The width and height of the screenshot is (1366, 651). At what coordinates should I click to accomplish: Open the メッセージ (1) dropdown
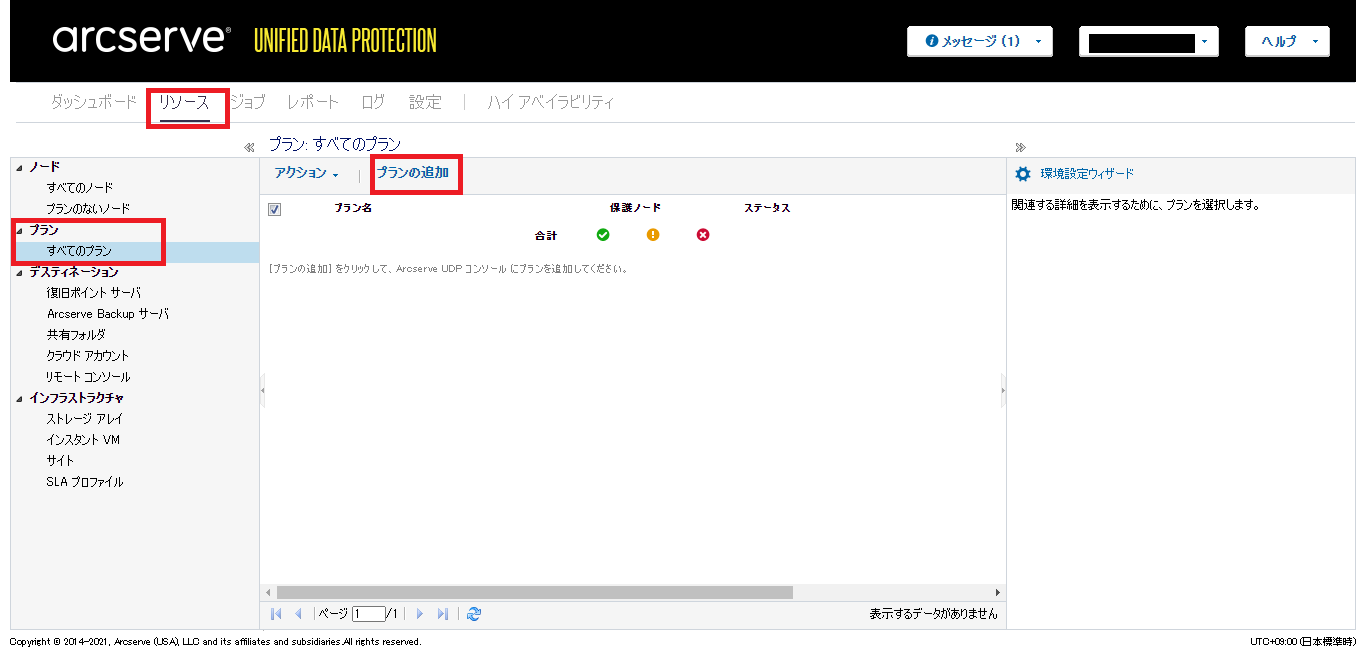(979, 41)
